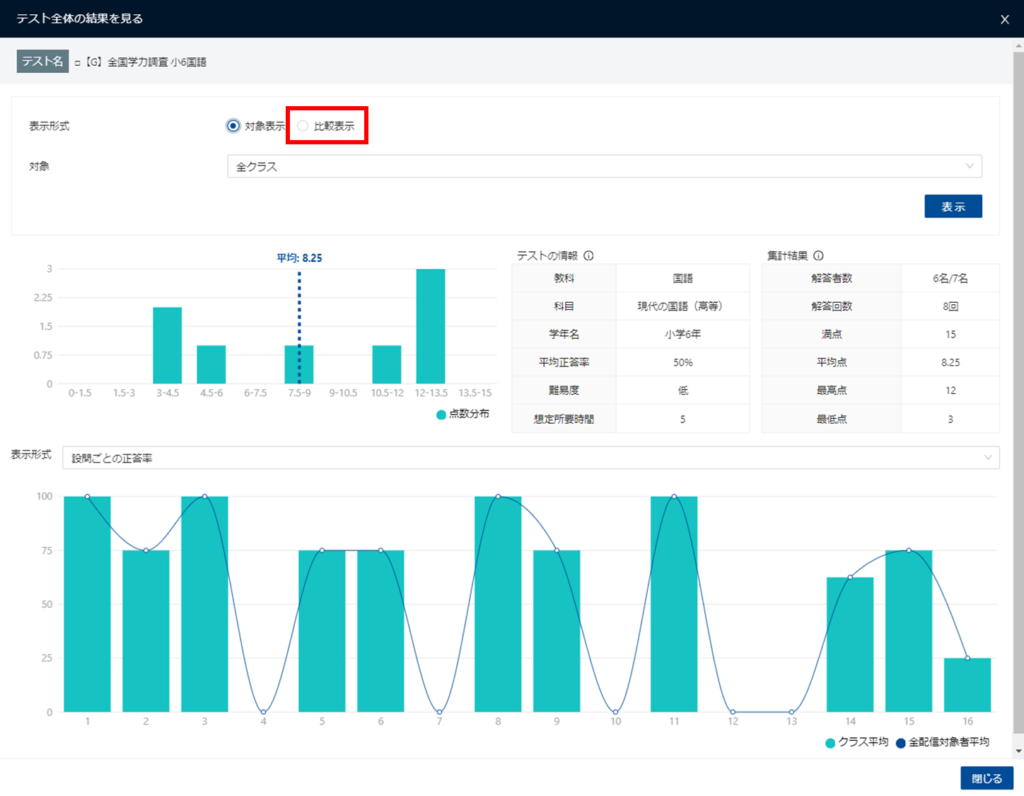1024x796 pixels.
Task: Click the bar for question 16 in 正答率 chart
Action: 967,685
